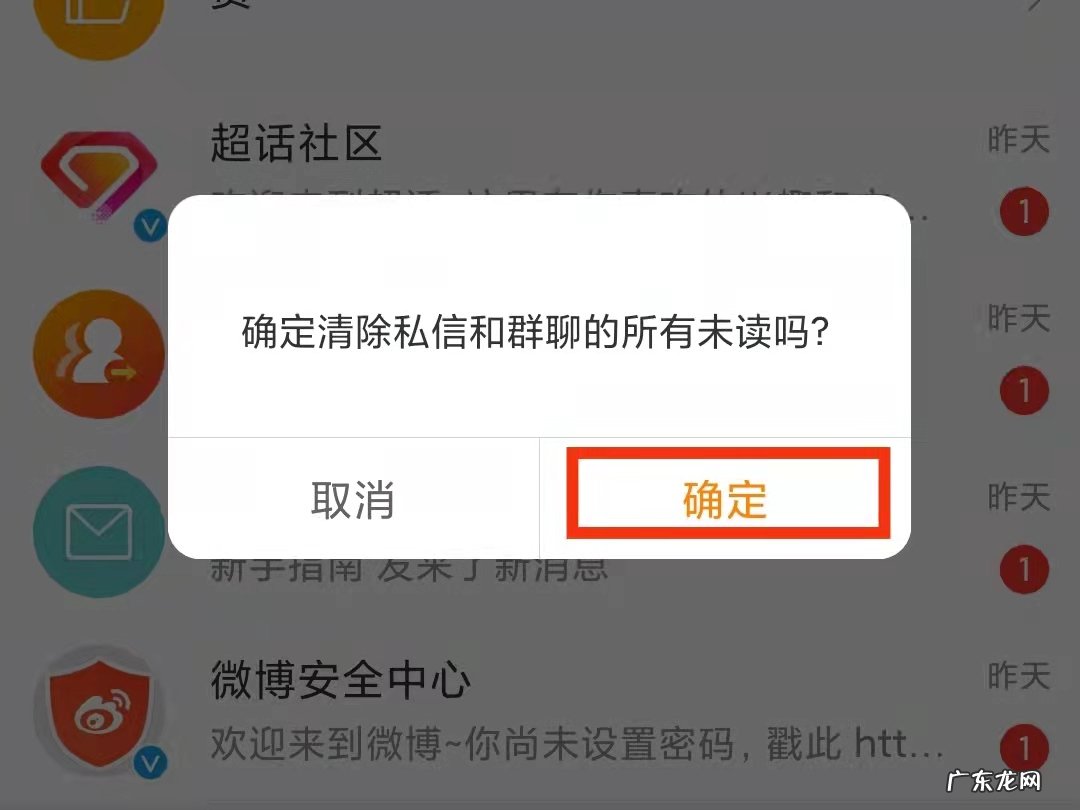Tap the unread badge beside the new-followers row
Screen dimensions: 1080x810
click(1024, 391)
